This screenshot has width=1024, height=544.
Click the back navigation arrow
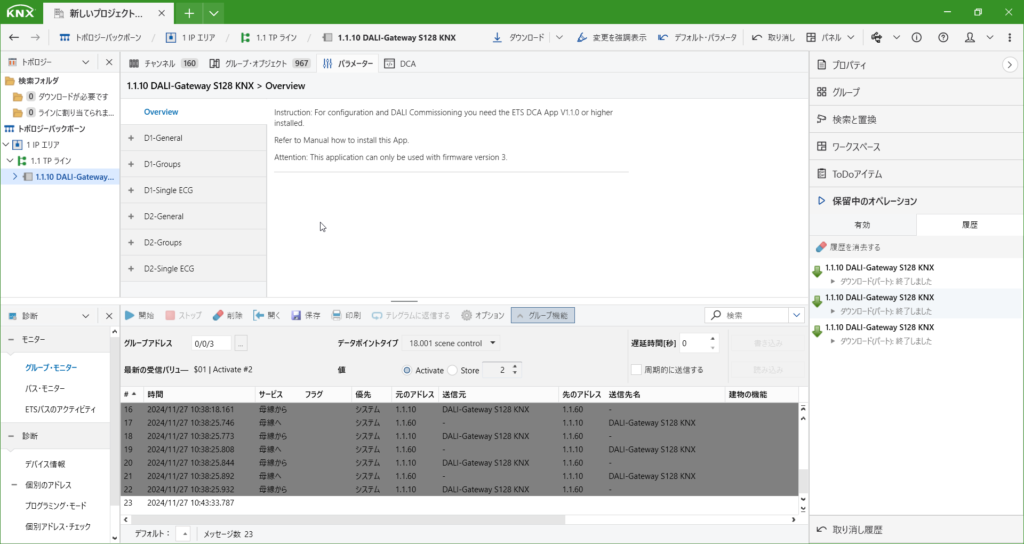[14, 38]
